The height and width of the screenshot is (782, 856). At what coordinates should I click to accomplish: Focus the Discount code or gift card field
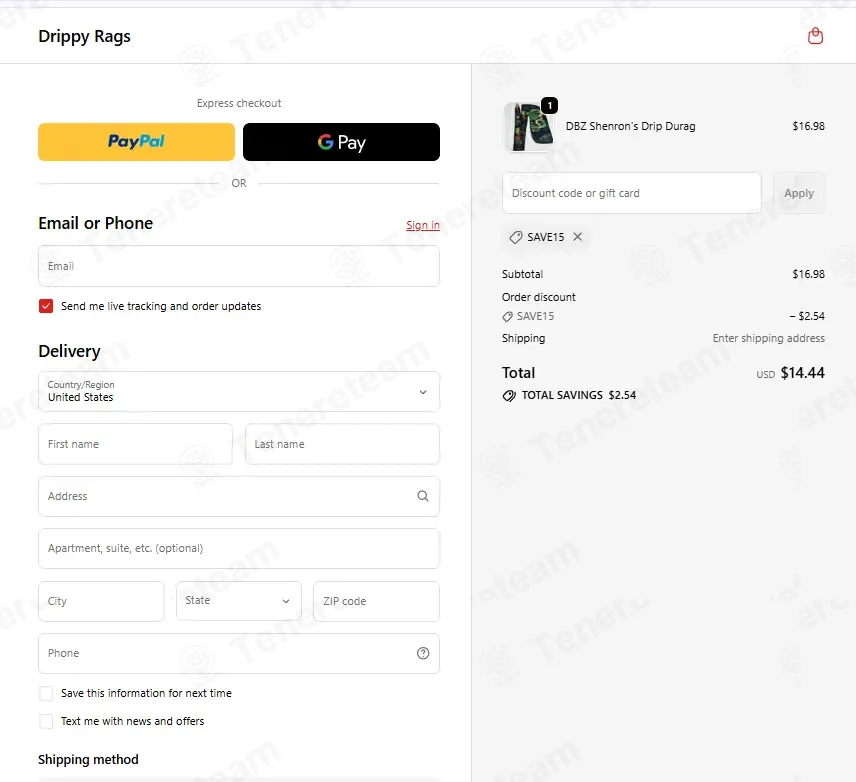tap(632, 193)
